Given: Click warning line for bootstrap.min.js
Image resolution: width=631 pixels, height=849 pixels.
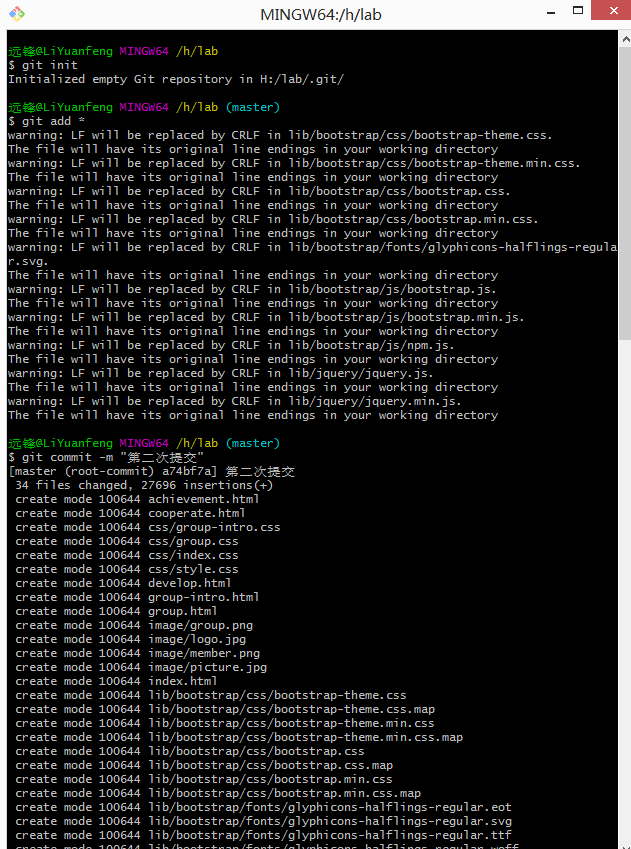Looking at the screenshot, I should (x=266, y=317).
